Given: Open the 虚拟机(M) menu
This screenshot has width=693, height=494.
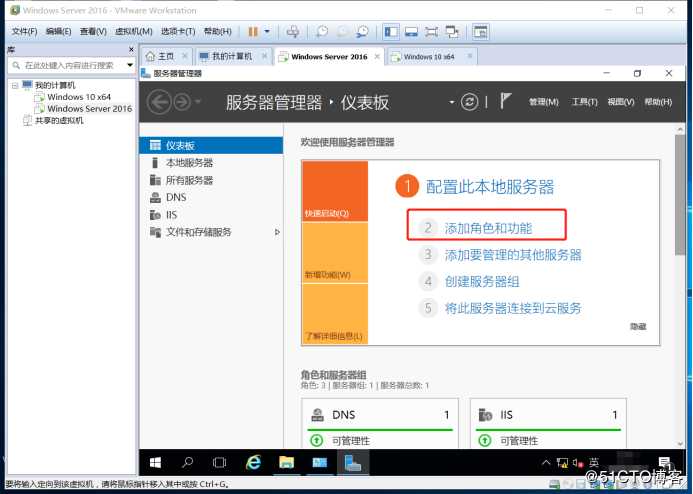Looking at the screenshot, I should 134,32.
